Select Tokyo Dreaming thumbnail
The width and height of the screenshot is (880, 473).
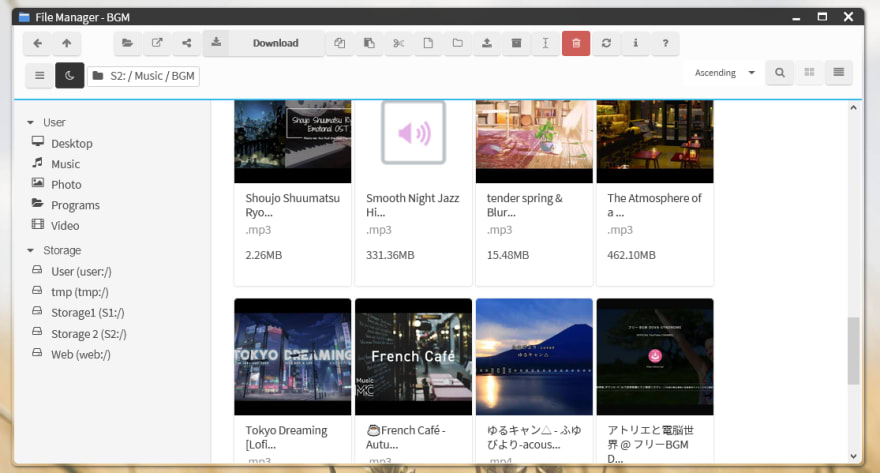click(x=293, y=357)
